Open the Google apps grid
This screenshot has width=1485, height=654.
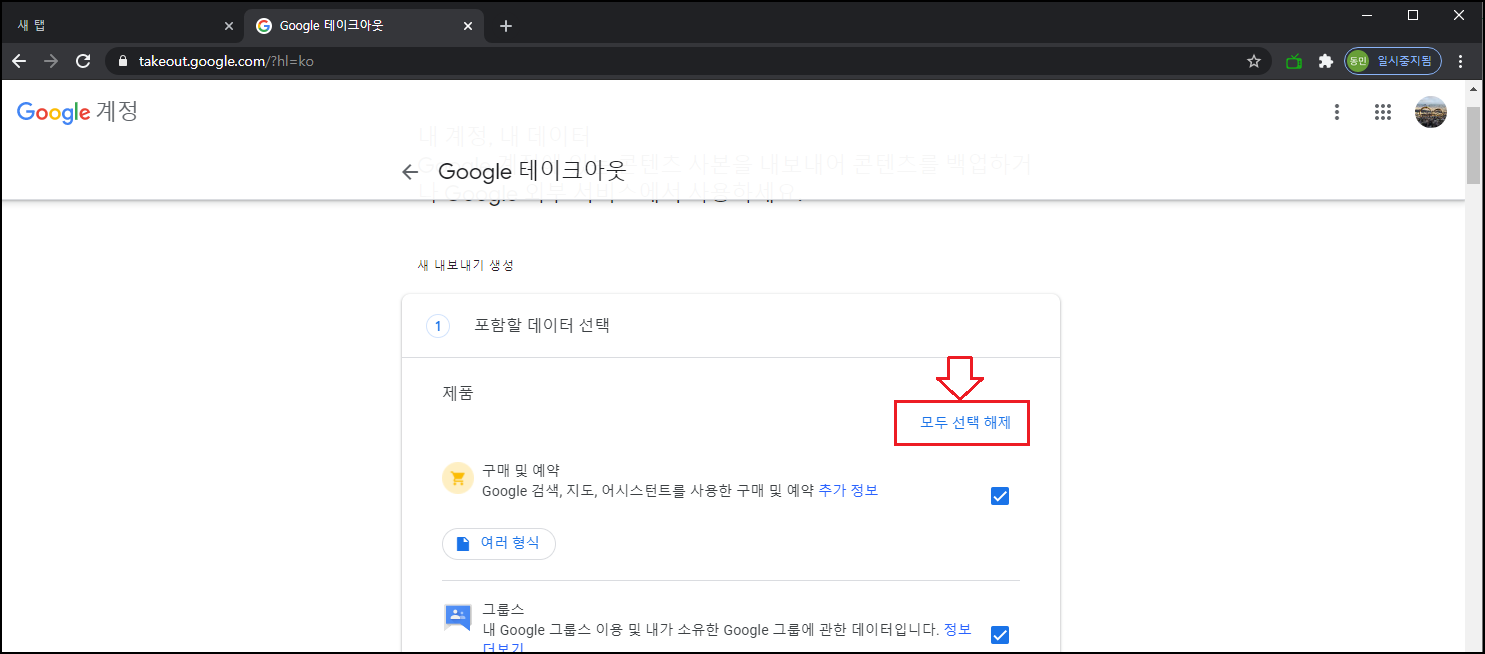1383,112
